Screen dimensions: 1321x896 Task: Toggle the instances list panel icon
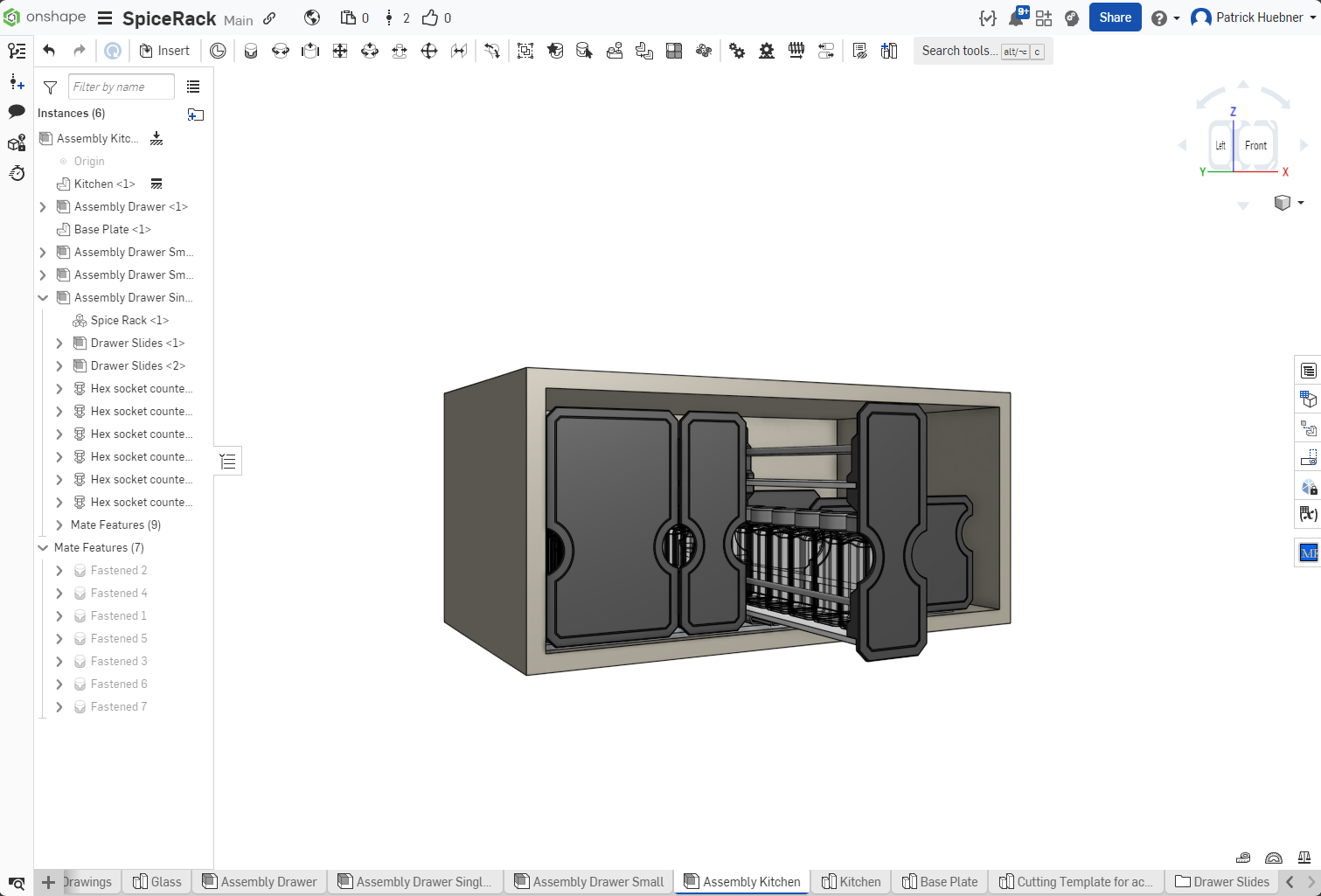click(x=17, y=51)
